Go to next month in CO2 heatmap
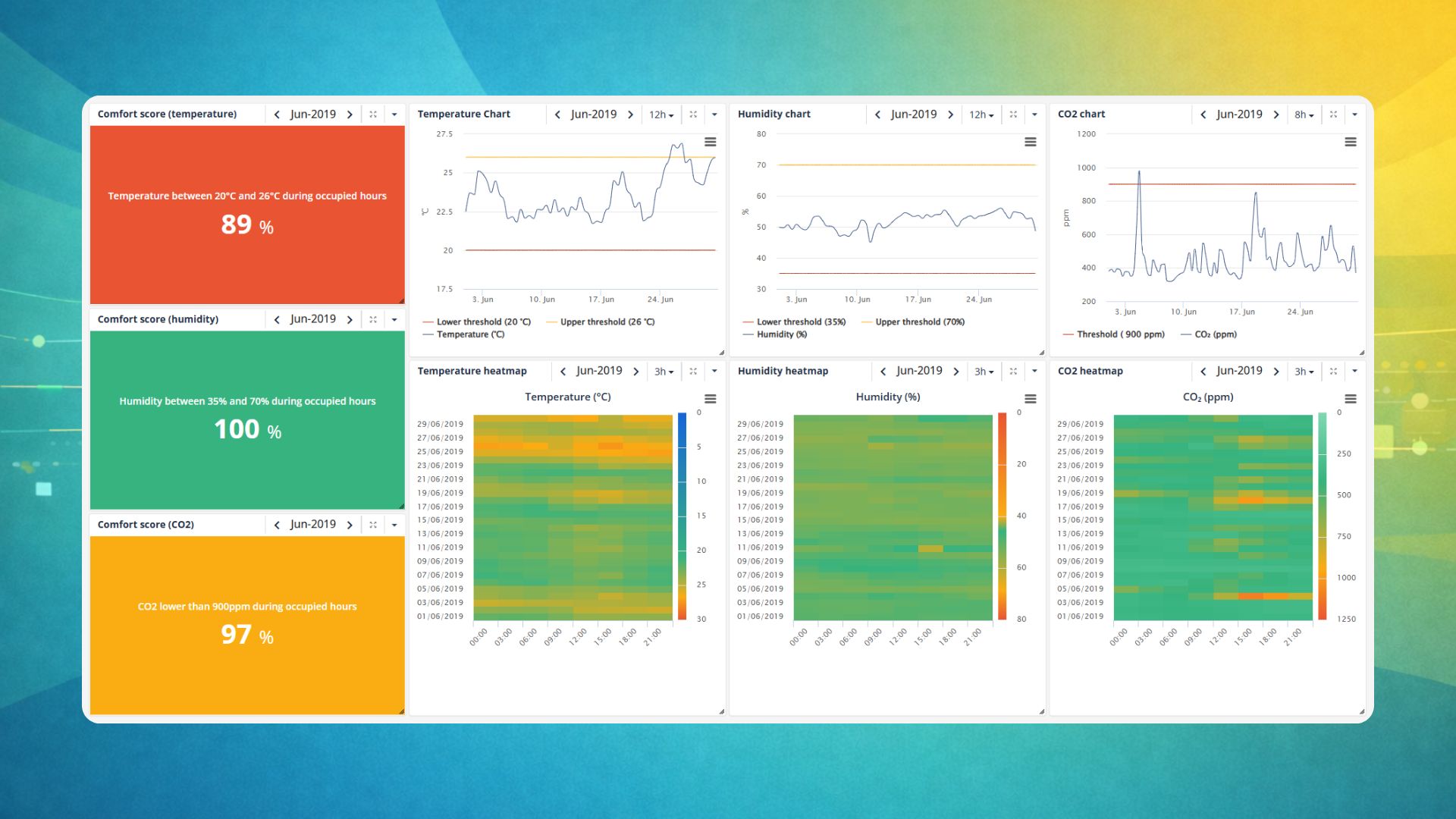 1276,372
